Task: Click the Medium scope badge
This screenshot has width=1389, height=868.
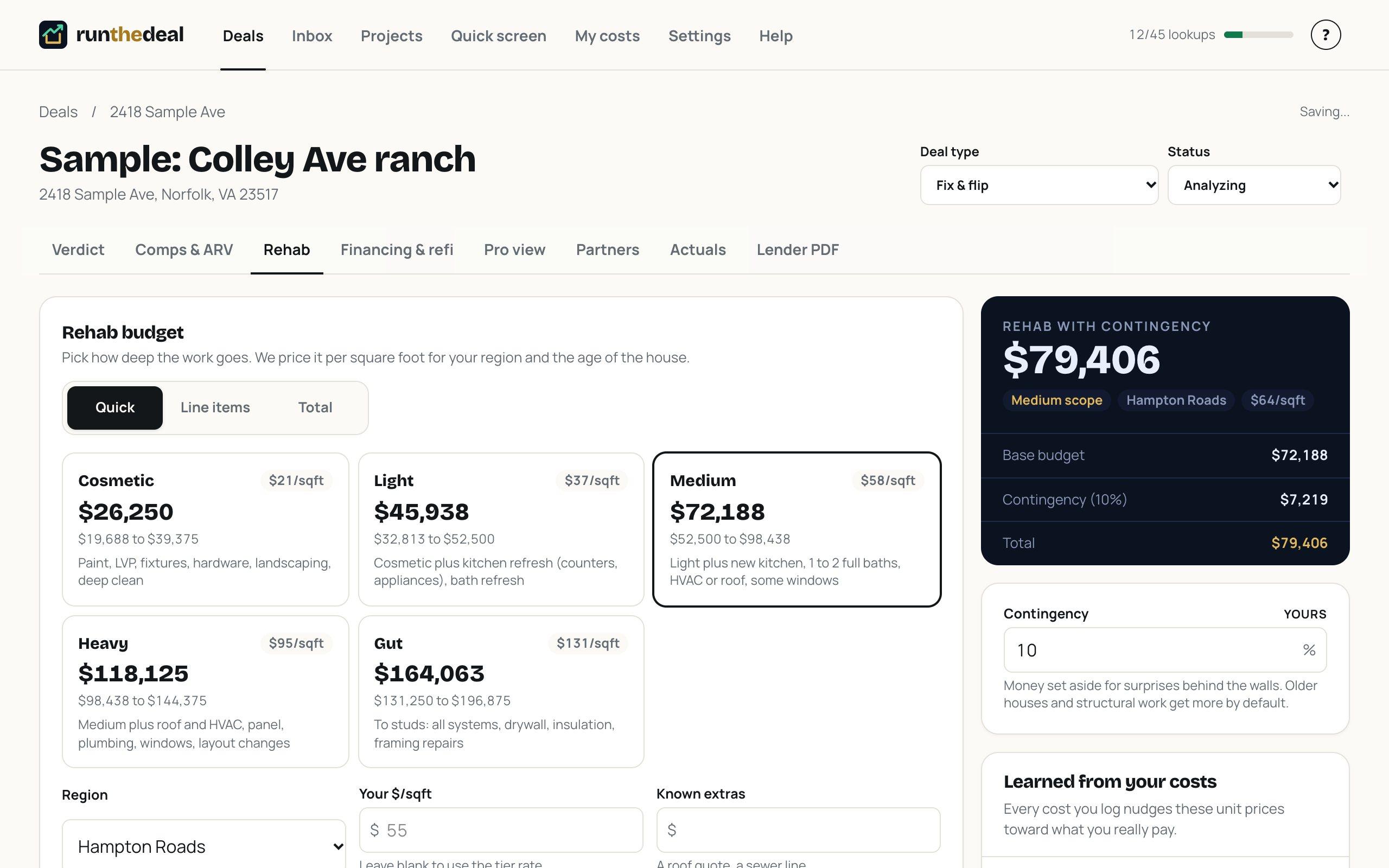Action: coord(1056,400)
